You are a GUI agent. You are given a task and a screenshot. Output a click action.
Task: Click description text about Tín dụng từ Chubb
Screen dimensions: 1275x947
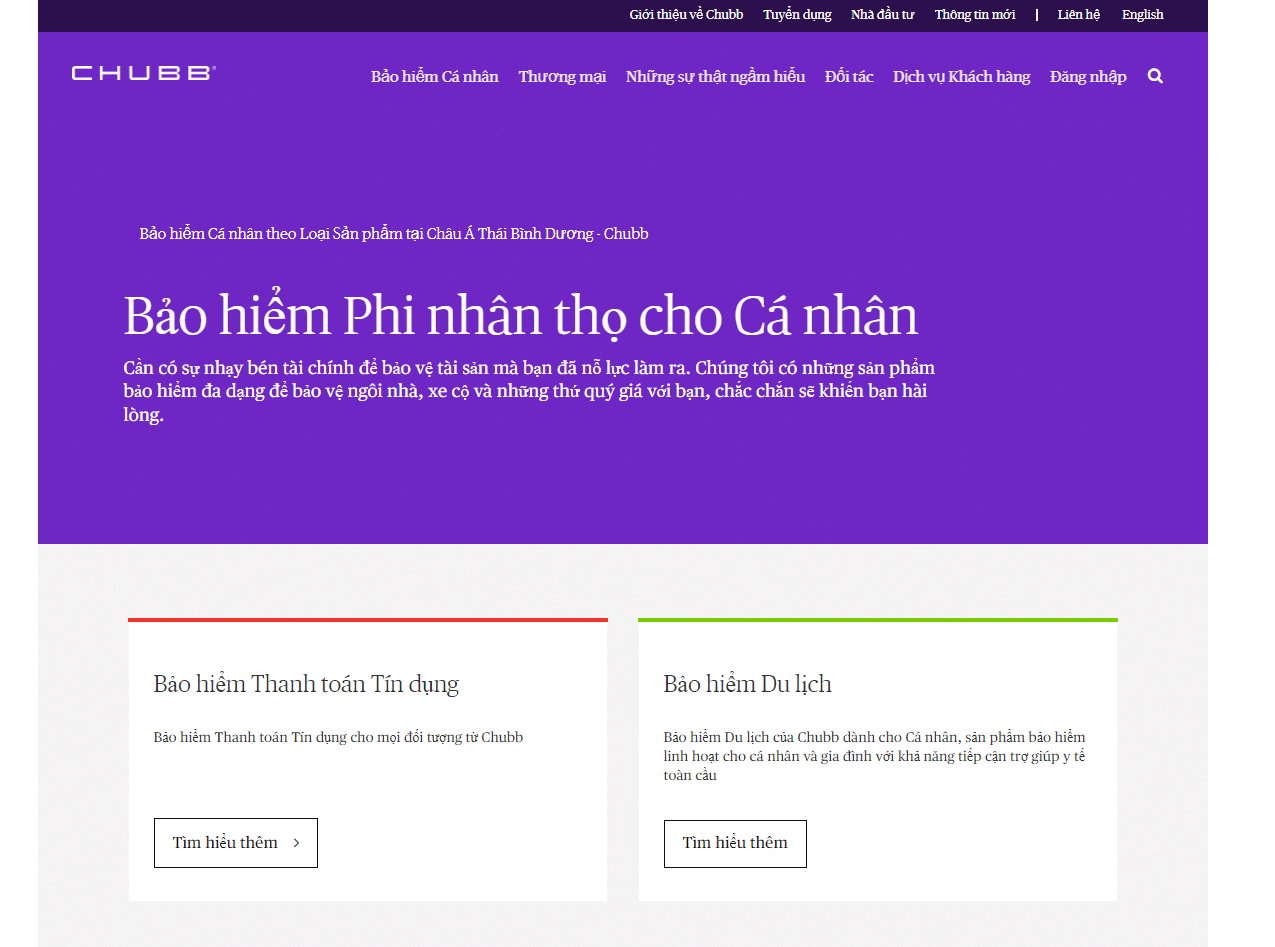pyautogui.click(x=338, y=738)
